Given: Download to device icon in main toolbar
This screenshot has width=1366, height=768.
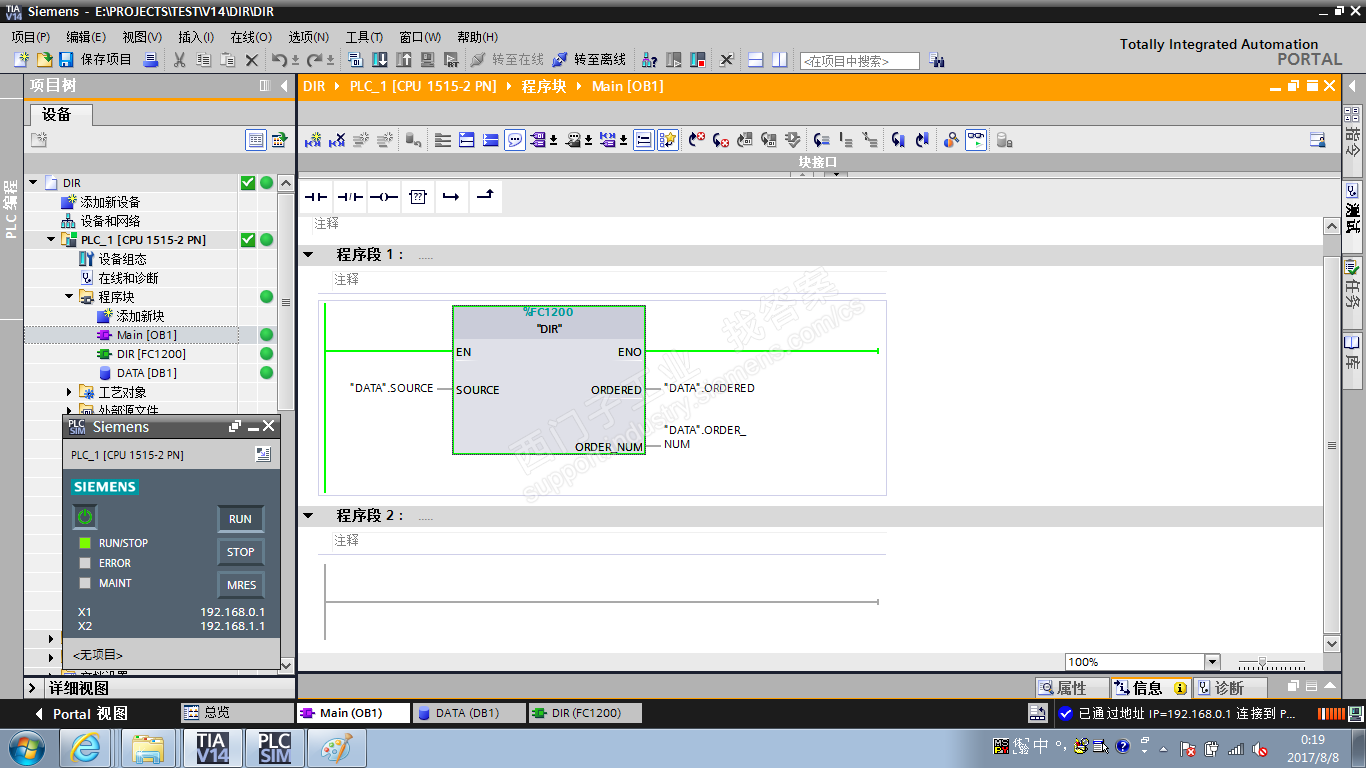Looking at the screenshot, I should click(380, 60).
